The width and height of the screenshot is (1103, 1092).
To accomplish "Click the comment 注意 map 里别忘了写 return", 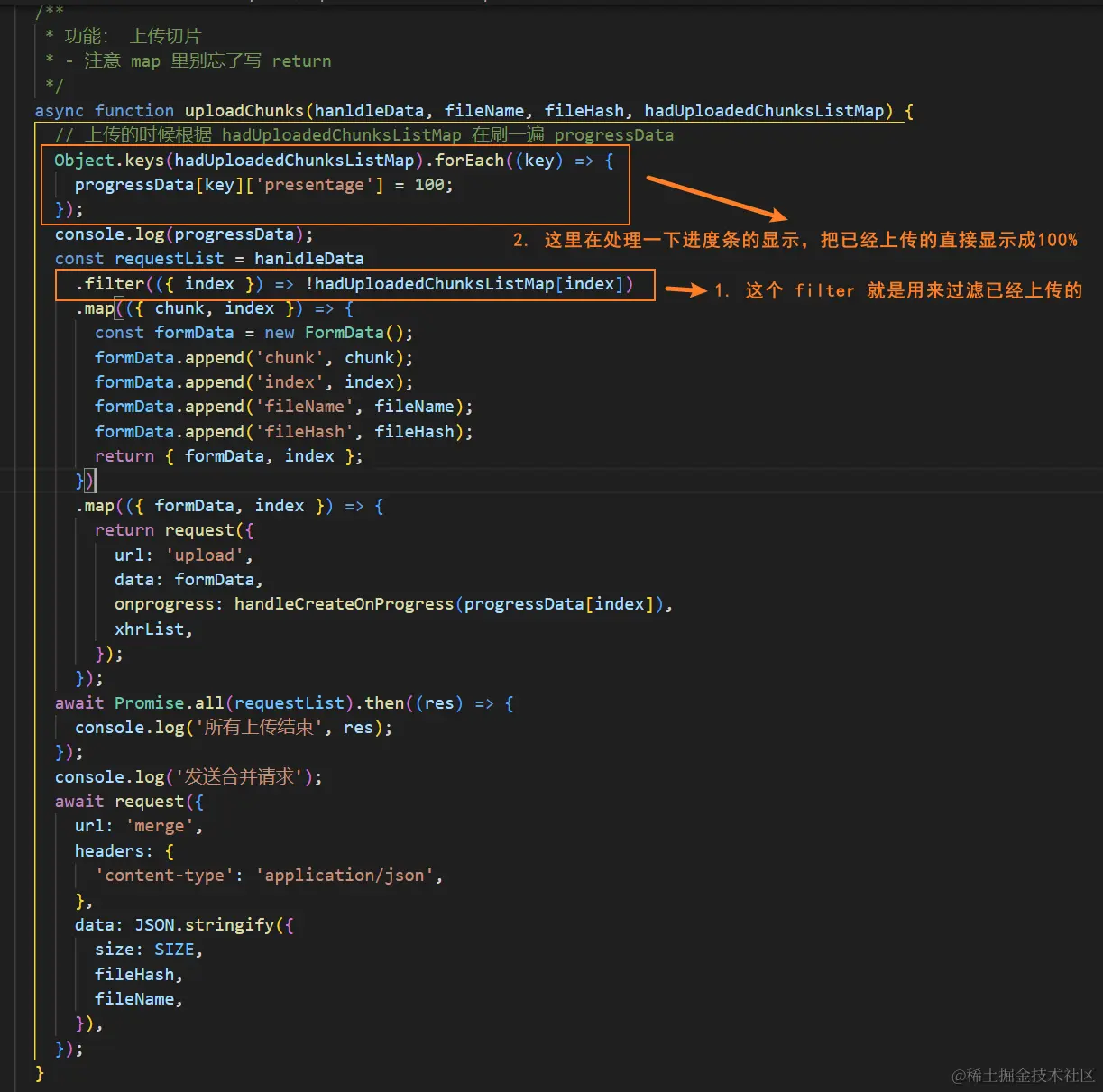I will tap(188, 61).
